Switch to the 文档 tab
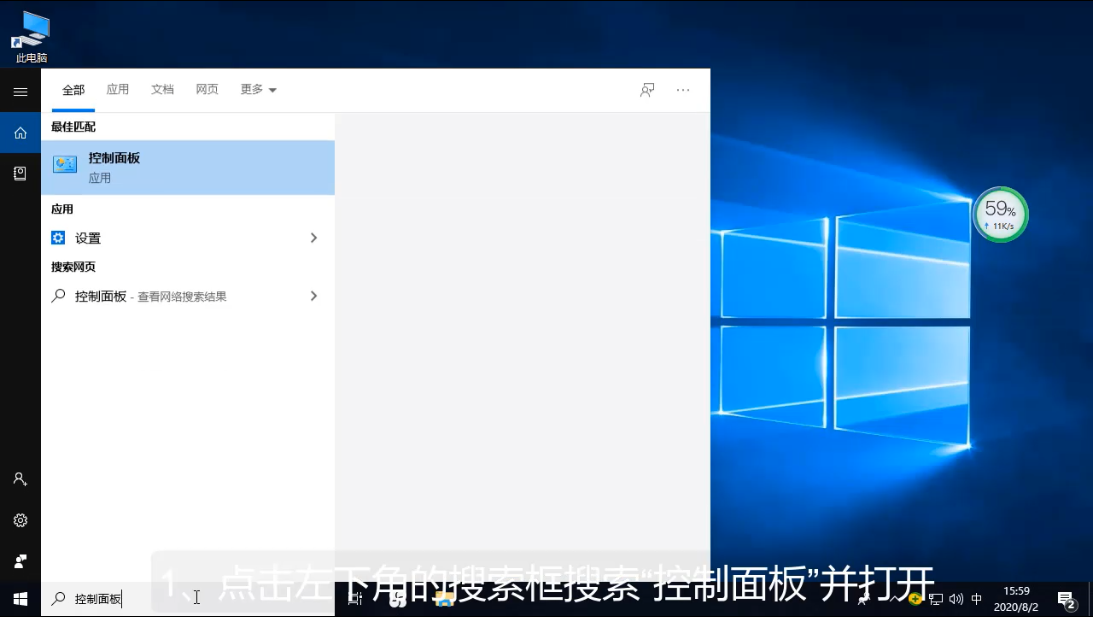 (x=162, y=90)
